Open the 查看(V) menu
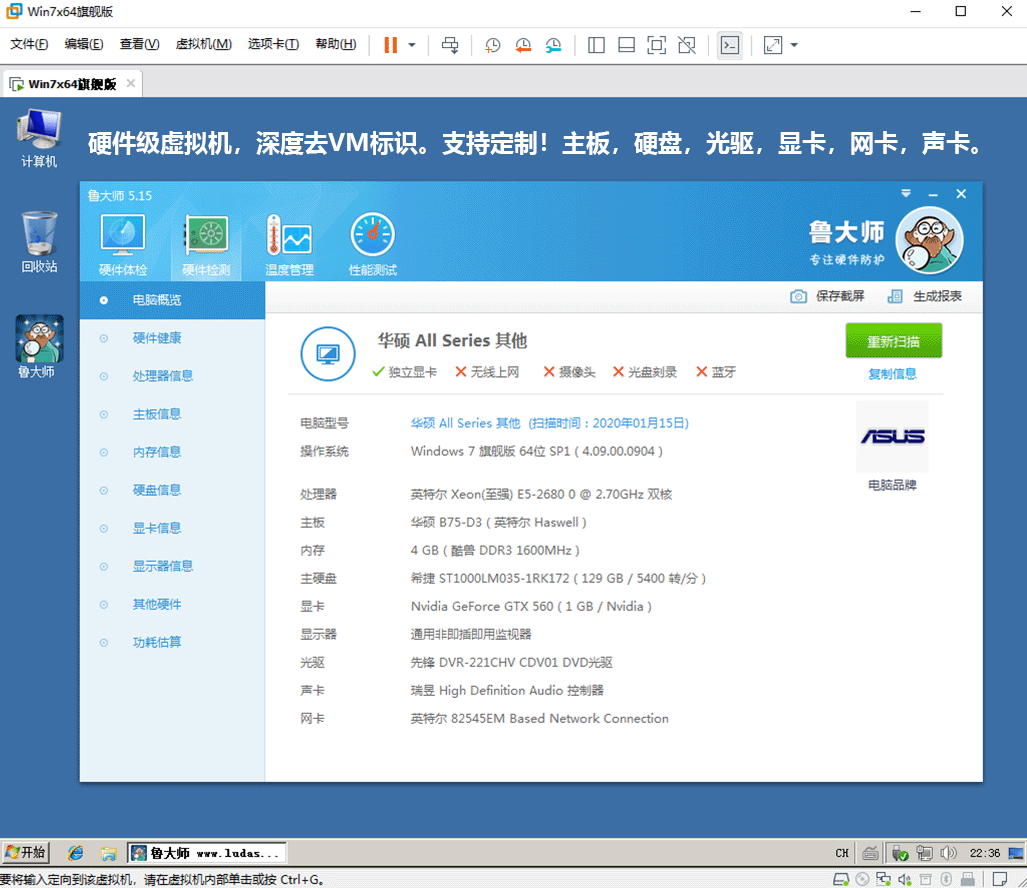This screenshot has height=888, width=1027. tap(139, 44)
